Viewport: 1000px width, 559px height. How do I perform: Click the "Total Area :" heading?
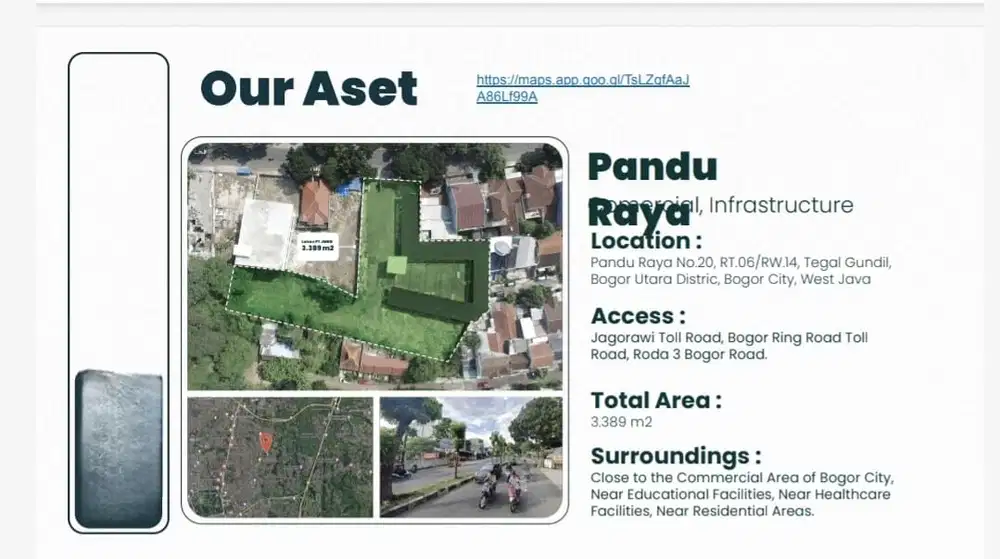tap(656, 400)
